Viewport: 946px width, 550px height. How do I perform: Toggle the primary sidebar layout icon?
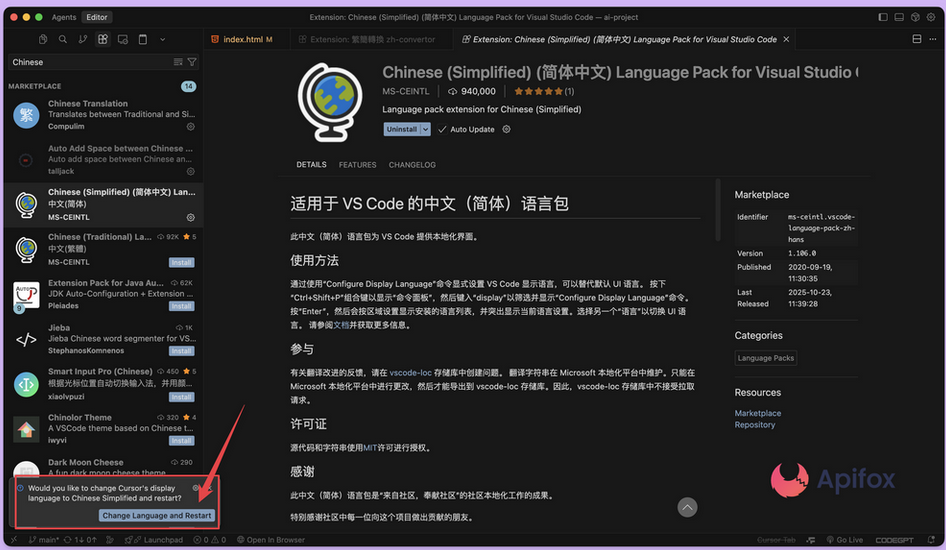[883, 17]
